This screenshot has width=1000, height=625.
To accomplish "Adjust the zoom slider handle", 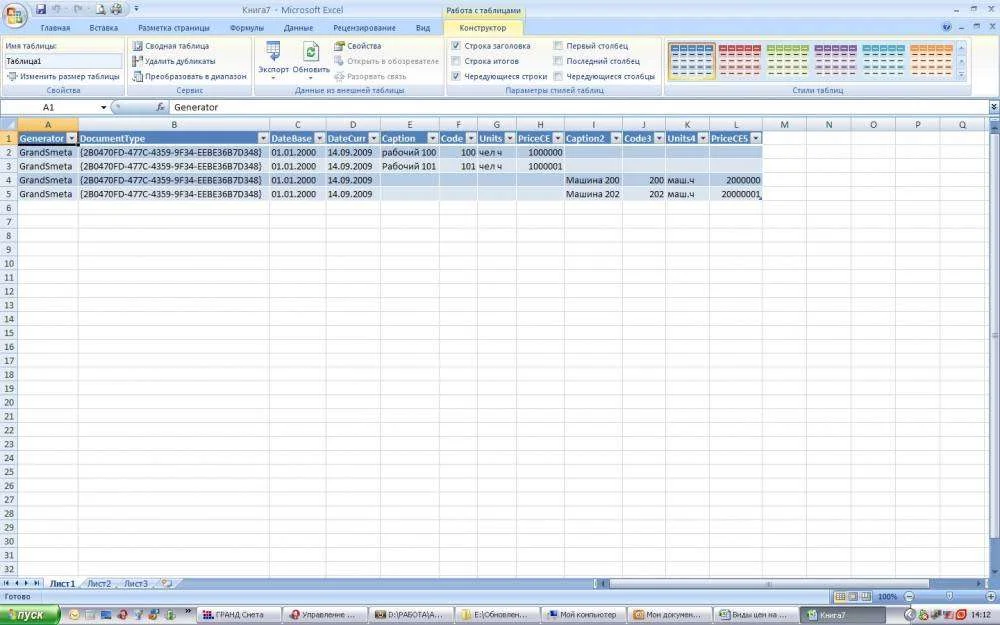I will [950, 597].
